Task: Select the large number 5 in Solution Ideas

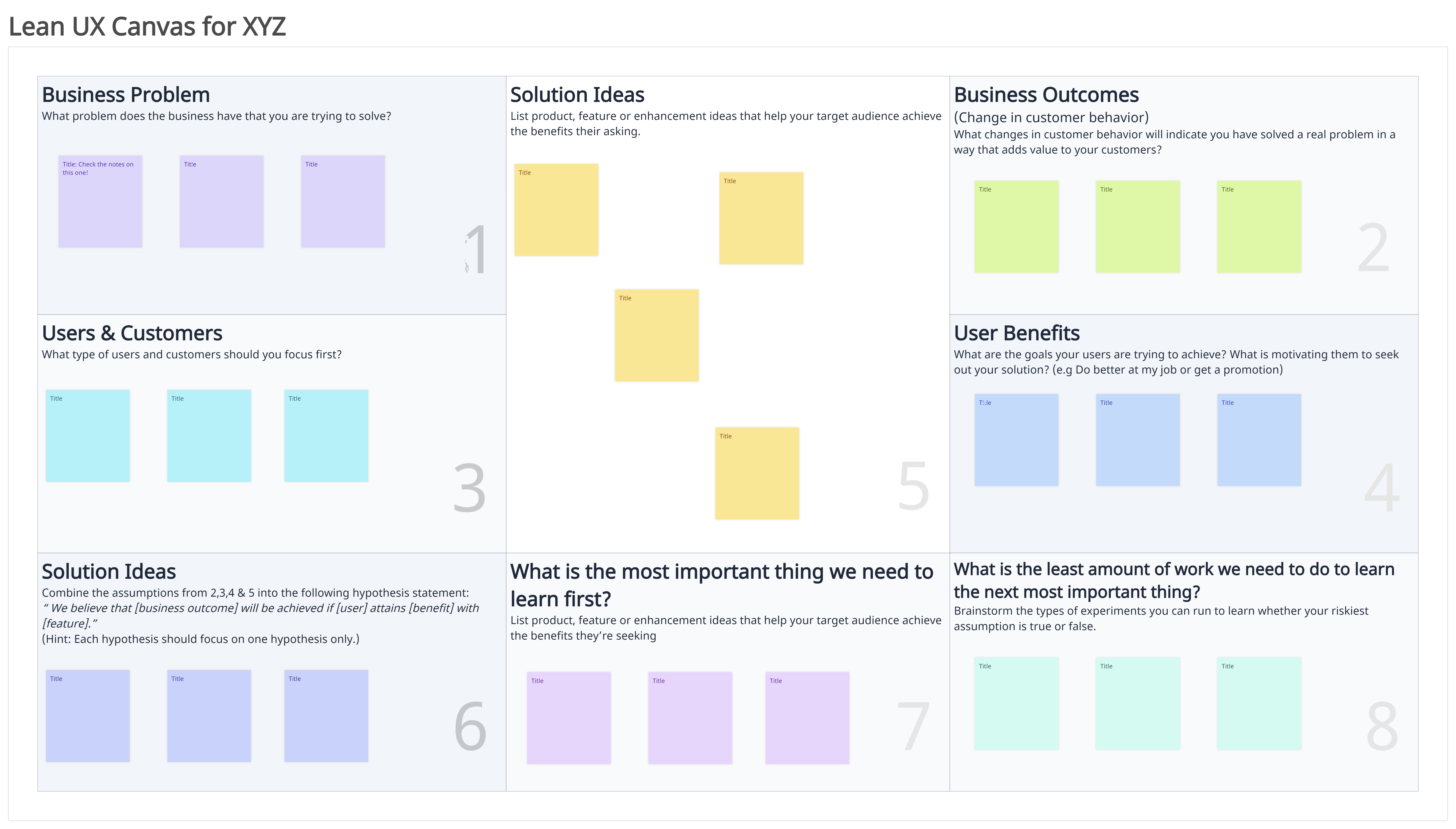Action: pyautogui.click(x=913, y=486)
